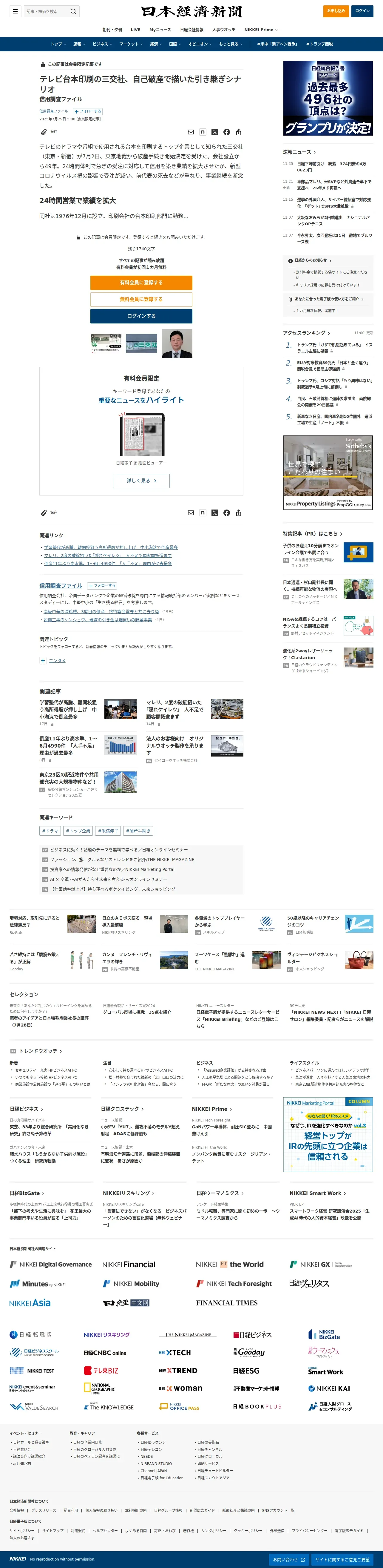Click the テレ東BIZ logo
This screenshot has width=383, height=1568.
pyautogui.click(x=101, y=1371)
